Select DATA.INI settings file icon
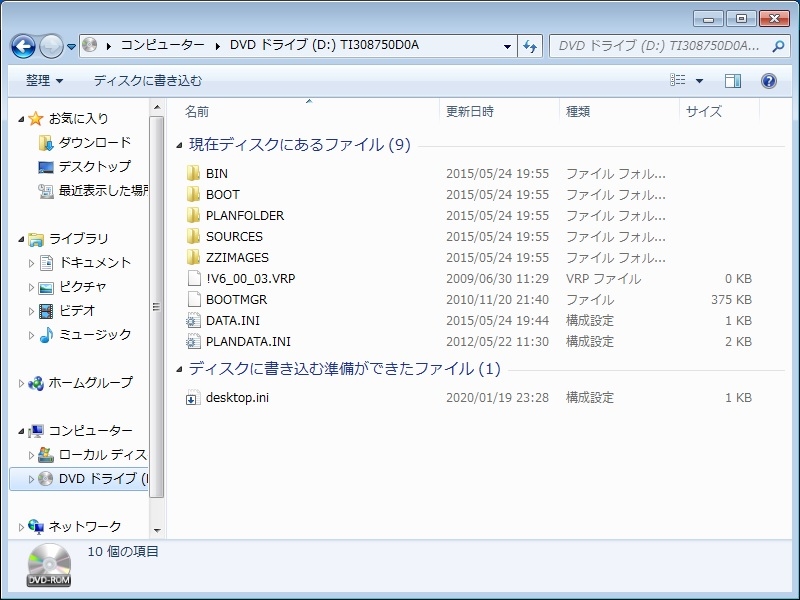 [x=193, y=320]
